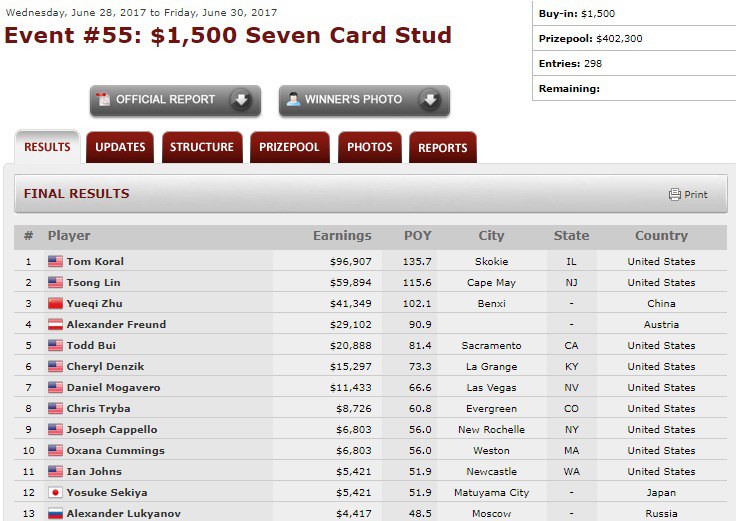Click the printer icon next to Print
The height and width of the screenshot is (521, 736).
pos(675,195)
